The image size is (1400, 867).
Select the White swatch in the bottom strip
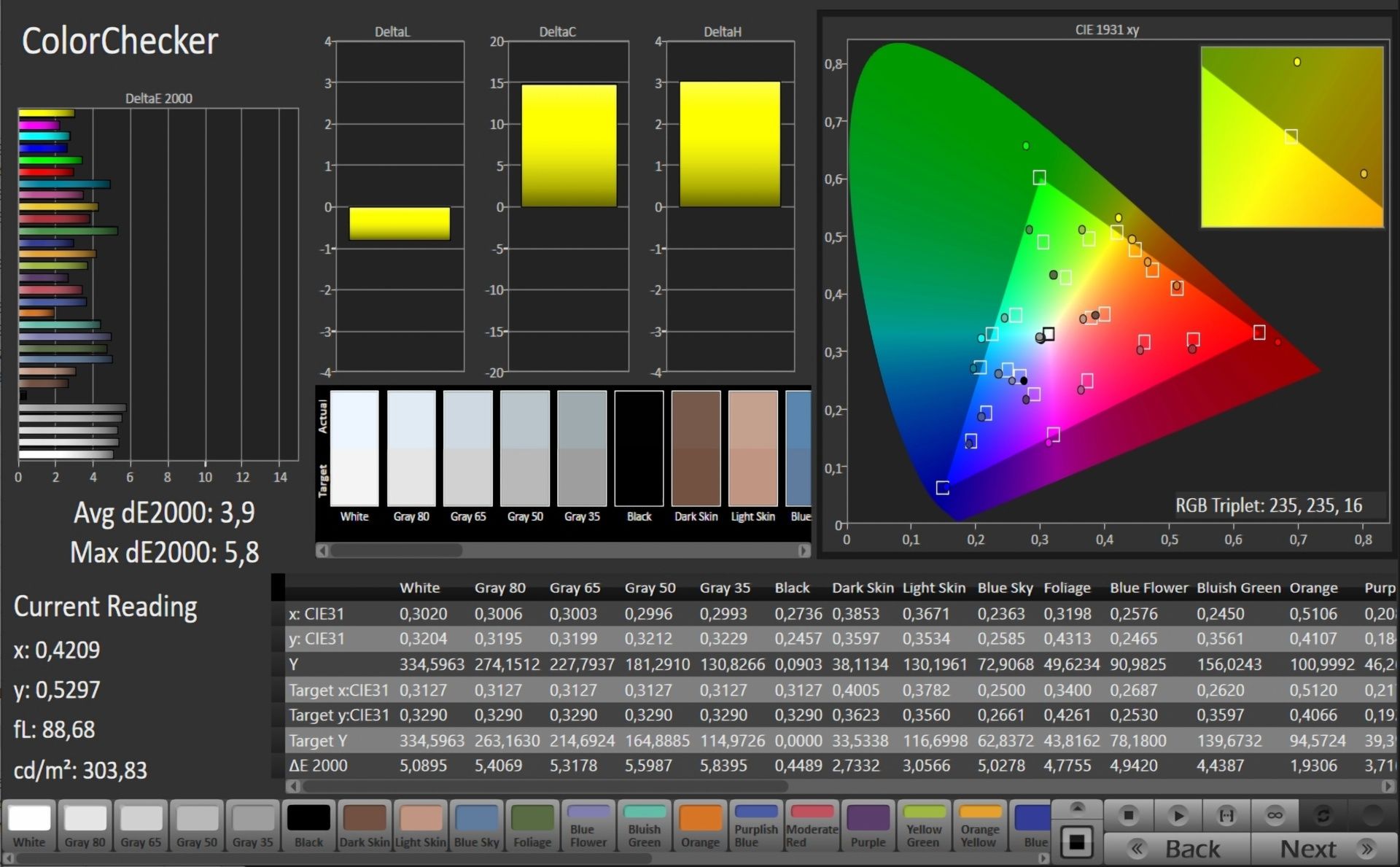29,825
